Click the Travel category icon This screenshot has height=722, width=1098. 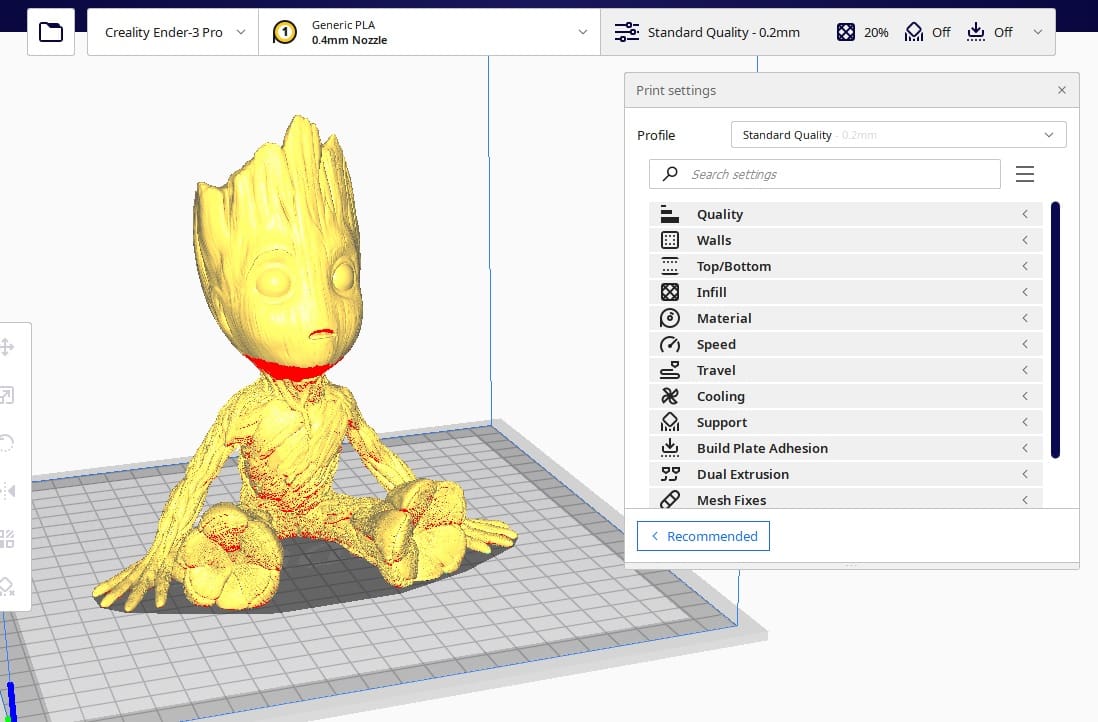[x=669, y=370]
